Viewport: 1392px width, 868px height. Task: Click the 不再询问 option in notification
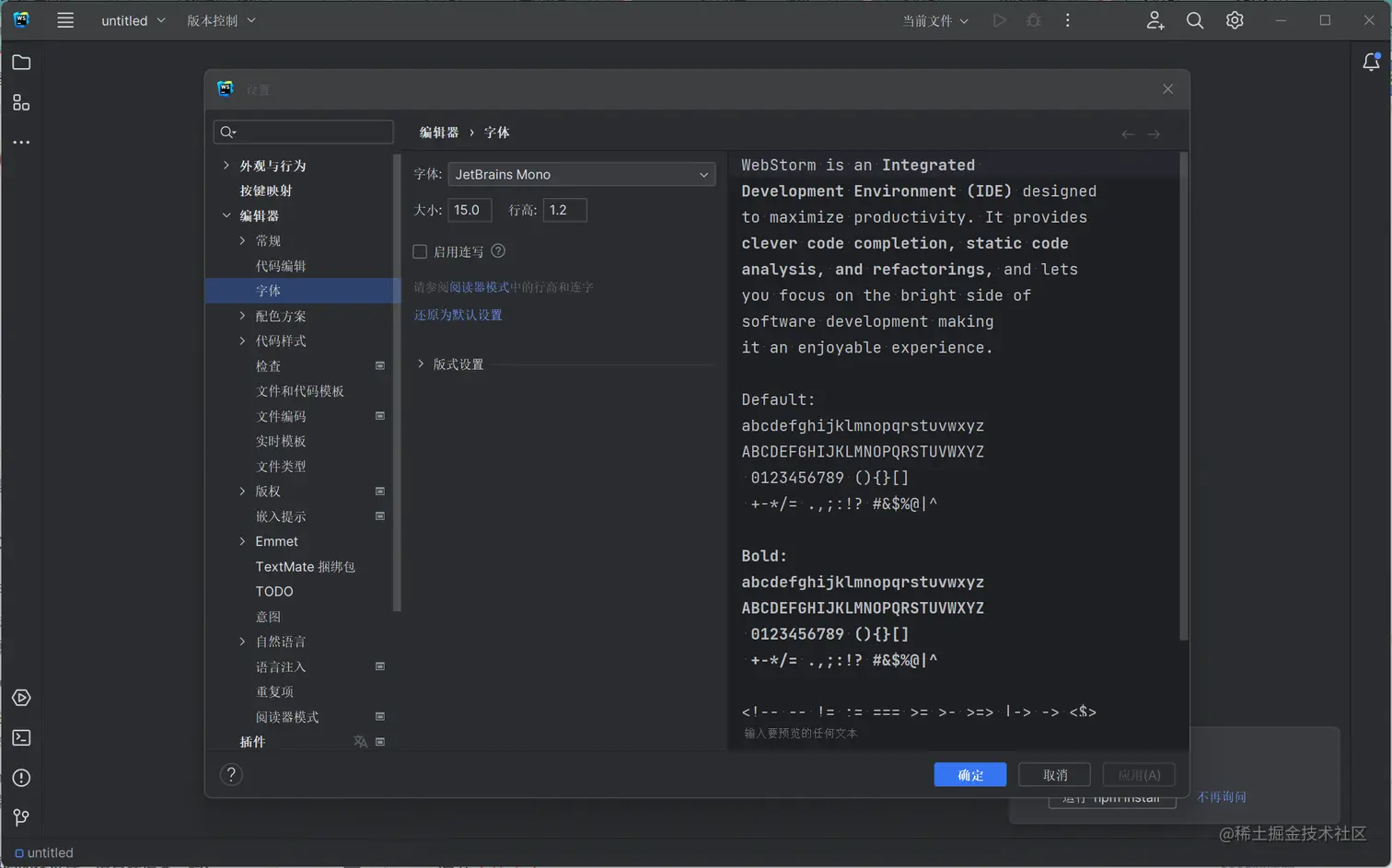pos(1222,796)
